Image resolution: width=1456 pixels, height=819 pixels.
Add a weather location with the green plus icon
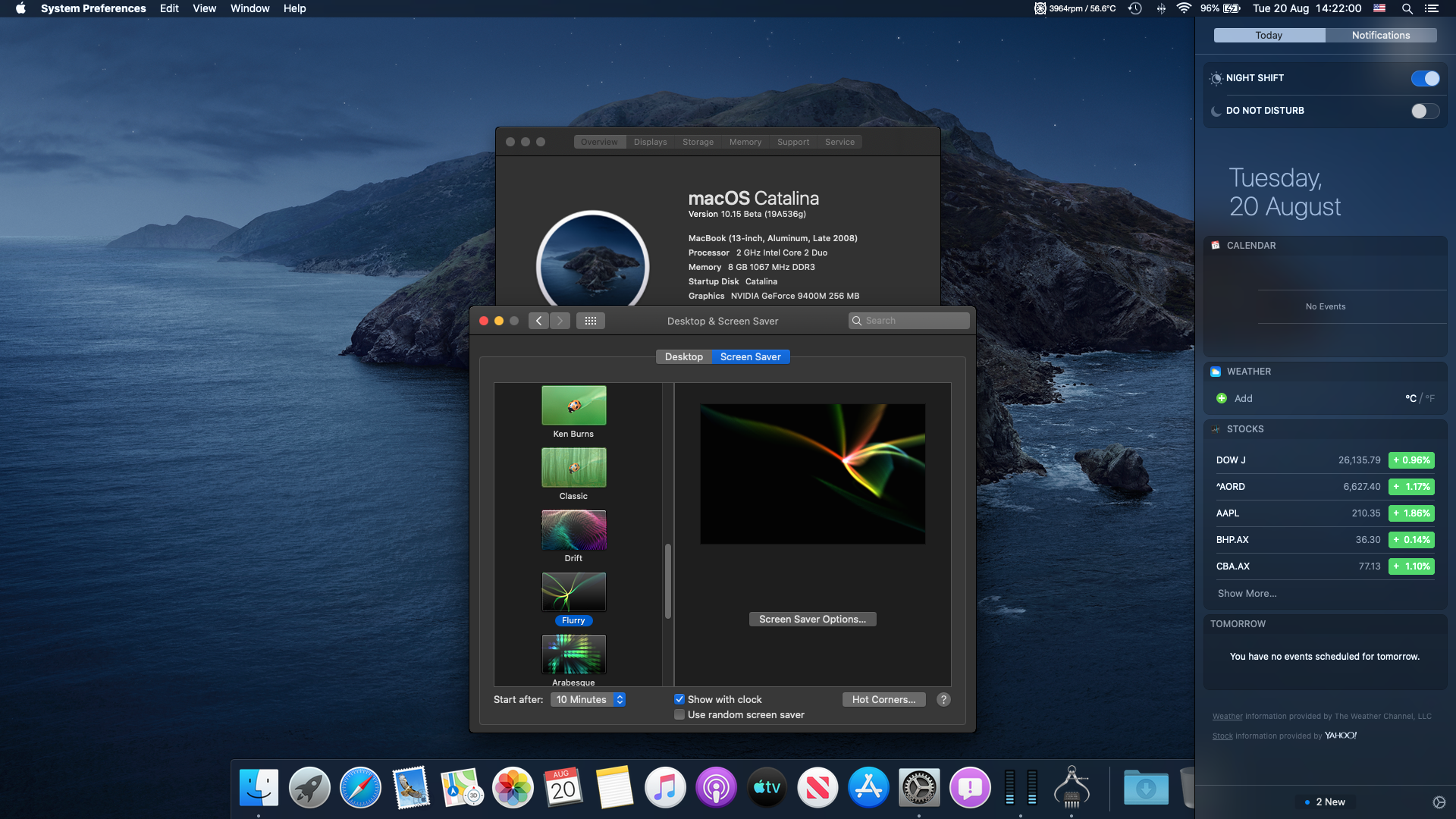[1222, 398]
